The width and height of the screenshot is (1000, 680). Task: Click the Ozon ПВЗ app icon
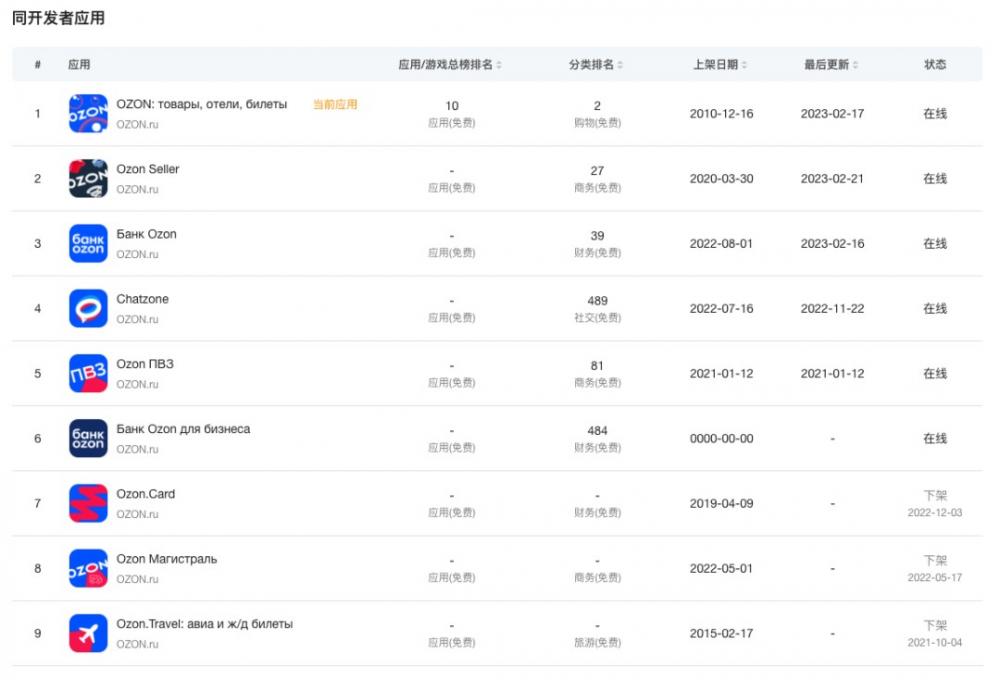(88, 374)
